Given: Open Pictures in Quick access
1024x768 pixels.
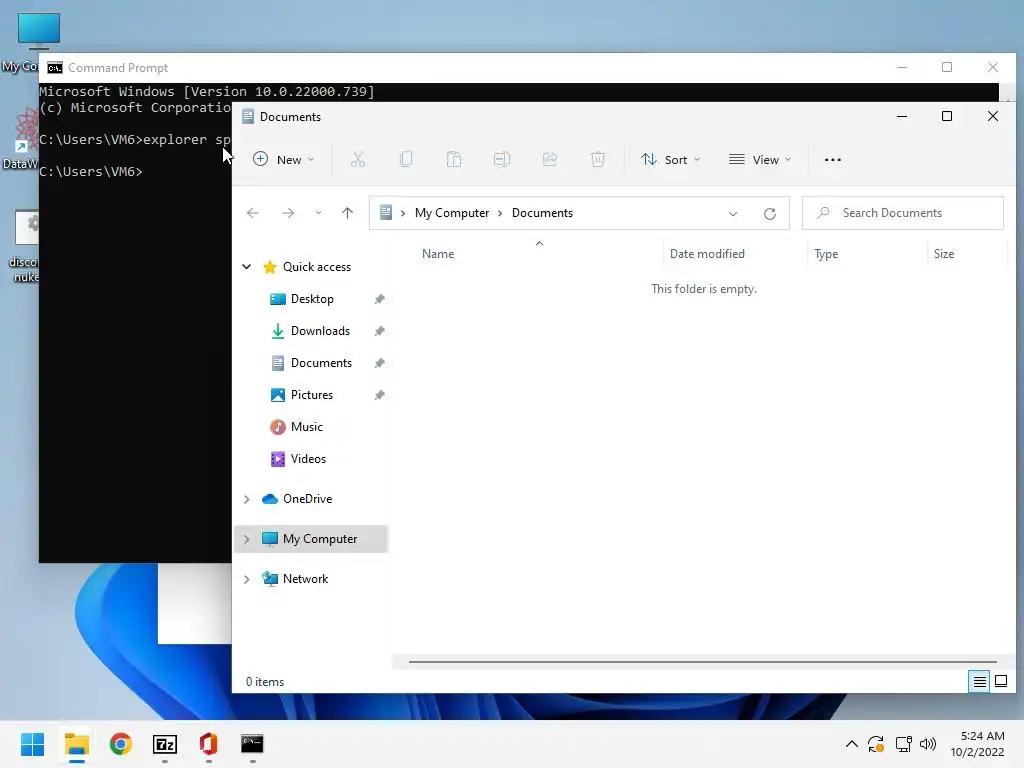Looking at the screenshot, I should 312,394.
